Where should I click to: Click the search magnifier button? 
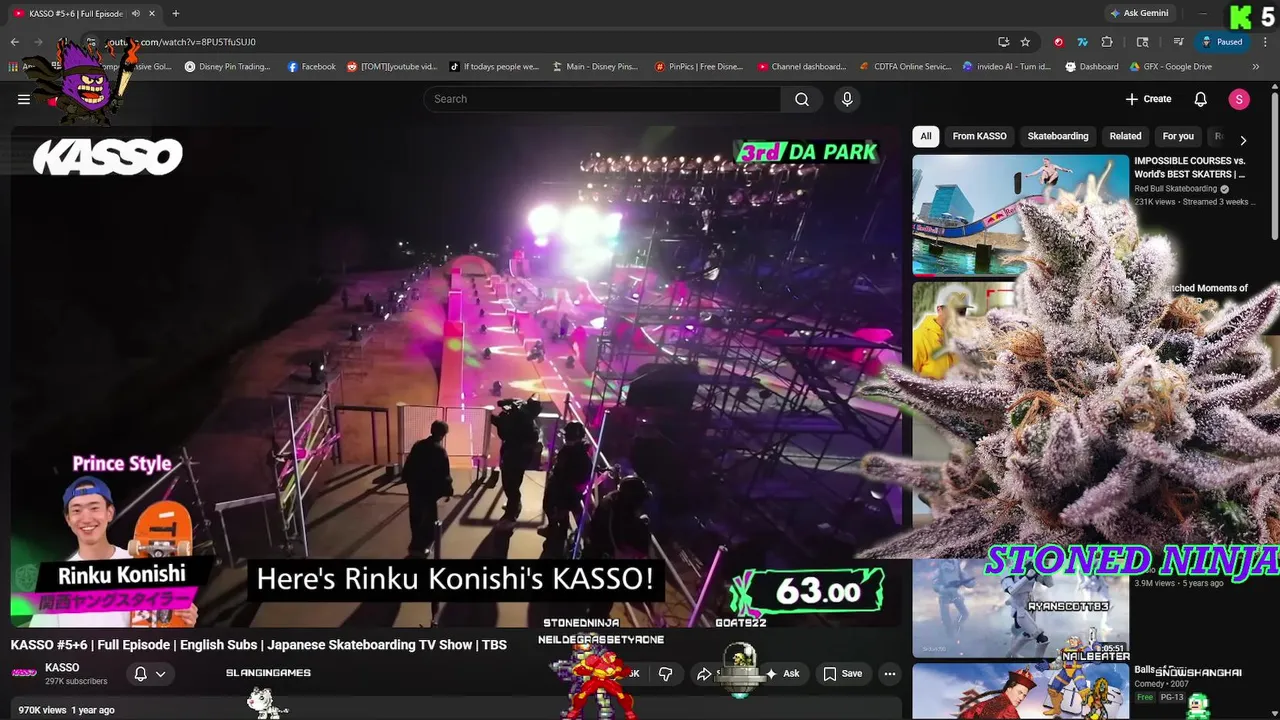(x=802, y=99)
